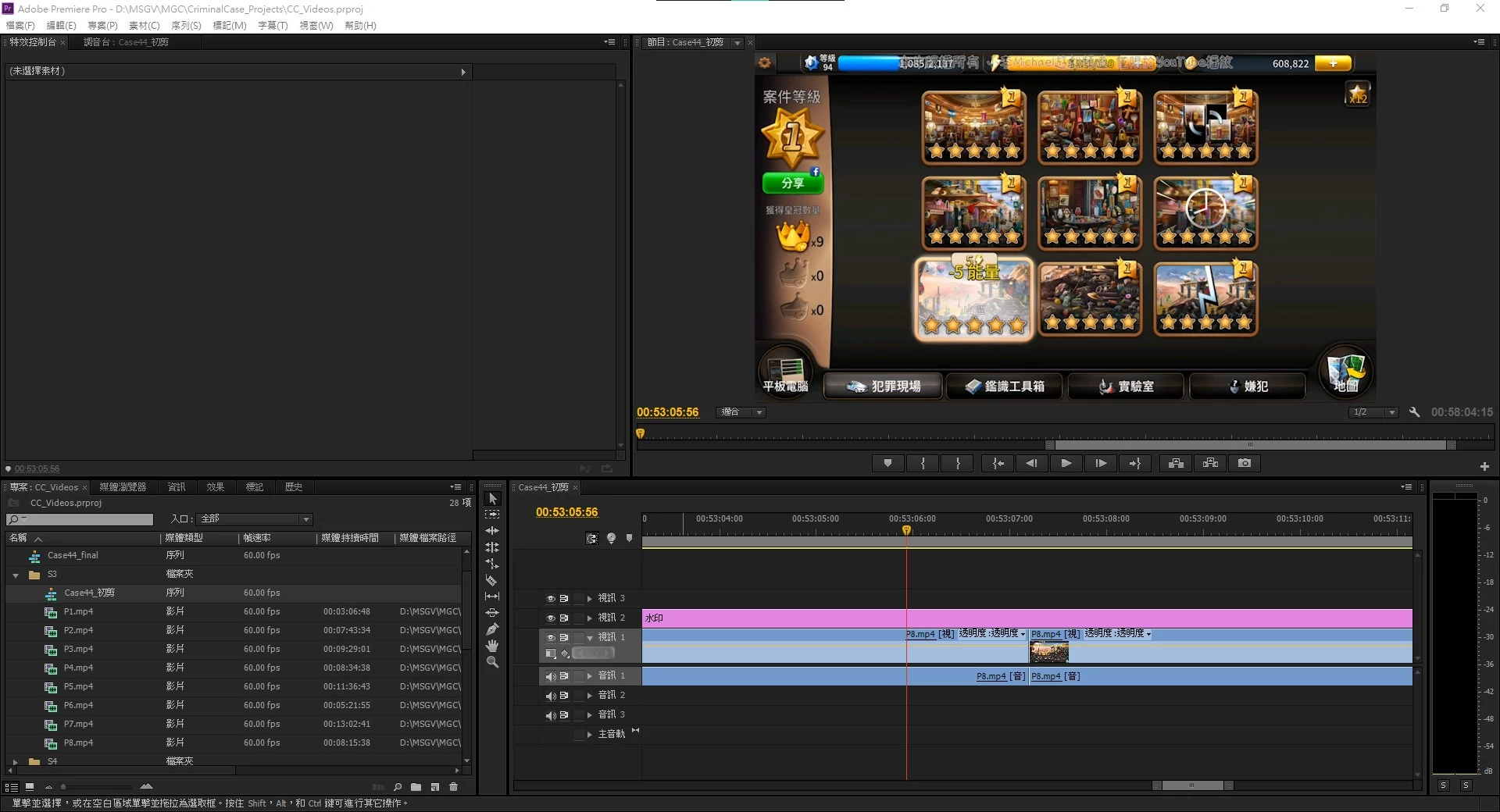Switch Project panel to icon view
Image resolution: width=1500 pixels, height=812 pixels.
(30, 787)
